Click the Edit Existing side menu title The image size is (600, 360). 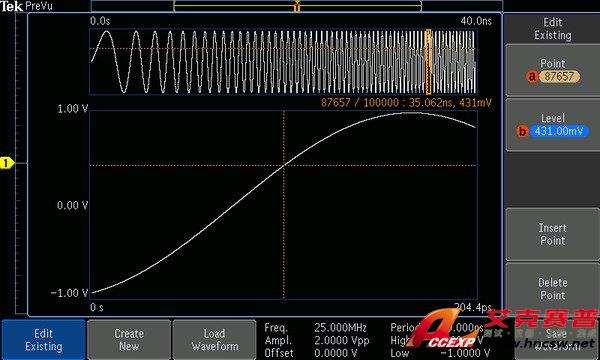point(553,29)
